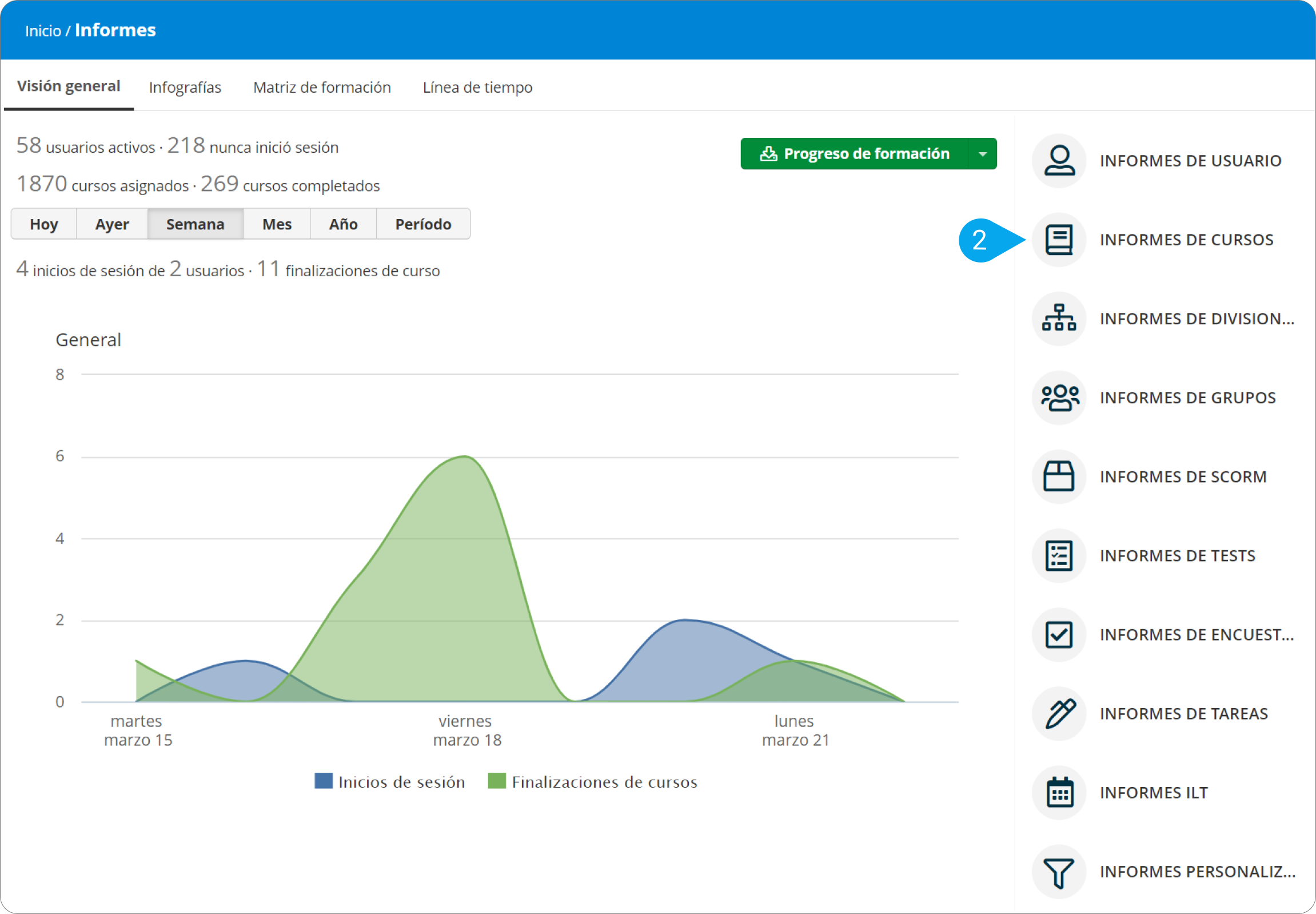Click the lunes marzo 21 axis label
The height and width of the screenshot is (914, 1316).
(795, 731)
